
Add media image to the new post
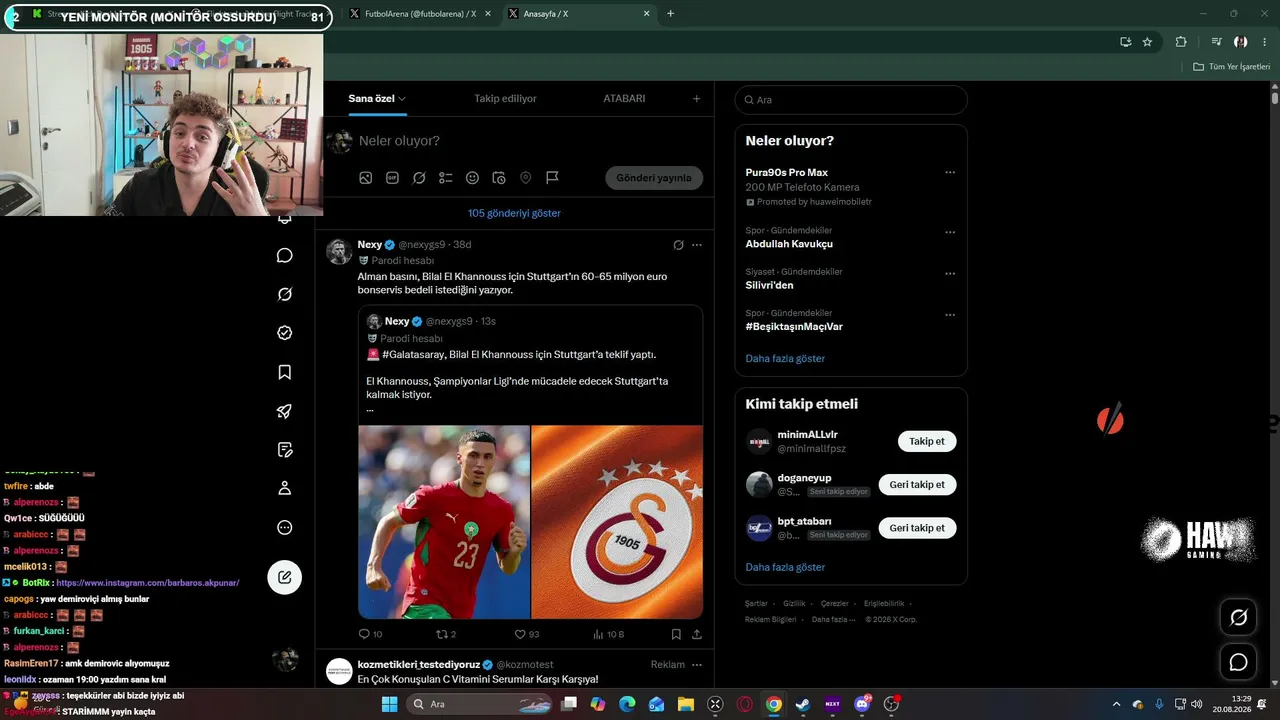tap(366, 178)
